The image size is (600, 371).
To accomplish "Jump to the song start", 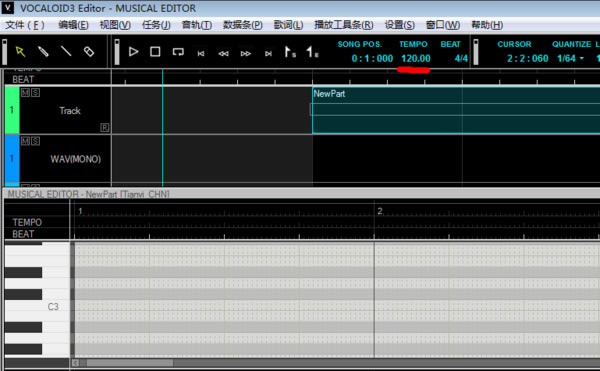I will [201, 54].
